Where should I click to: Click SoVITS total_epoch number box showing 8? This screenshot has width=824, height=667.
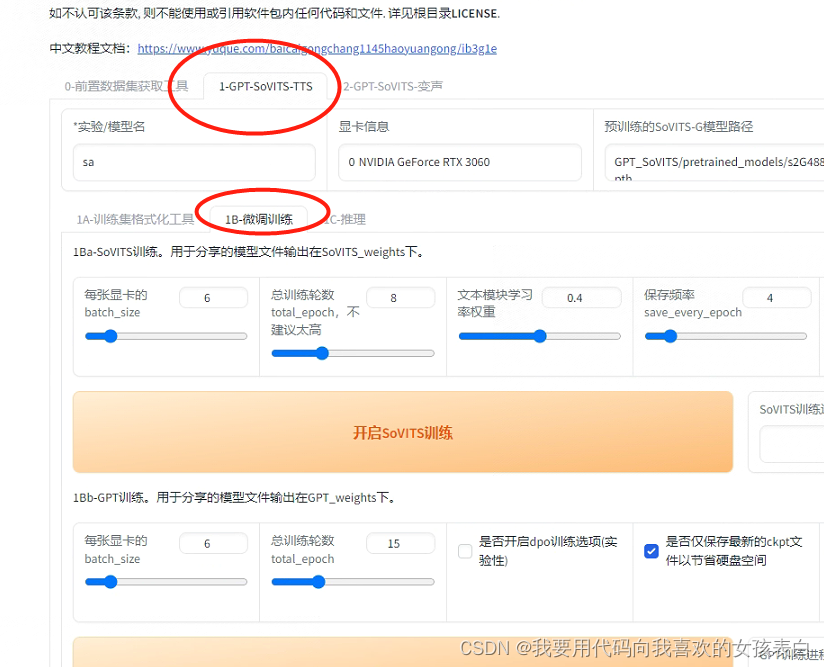coord(400,298)
